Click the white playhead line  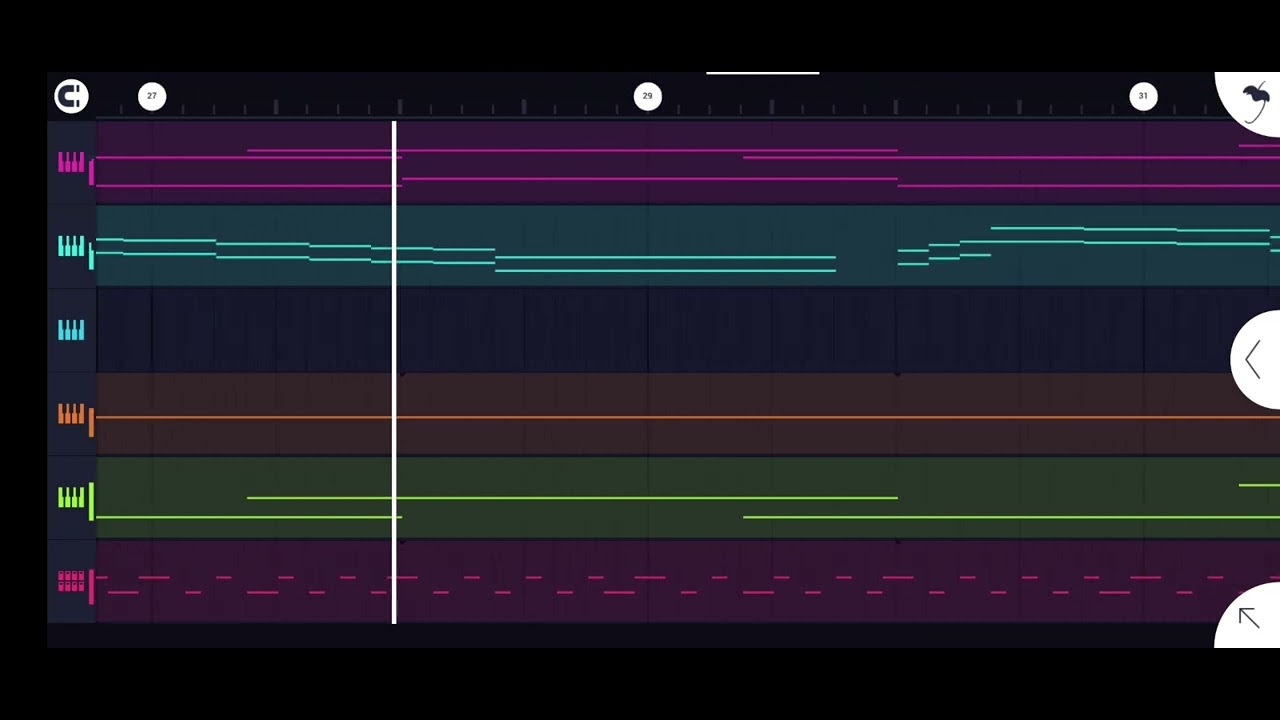point(394,372)
